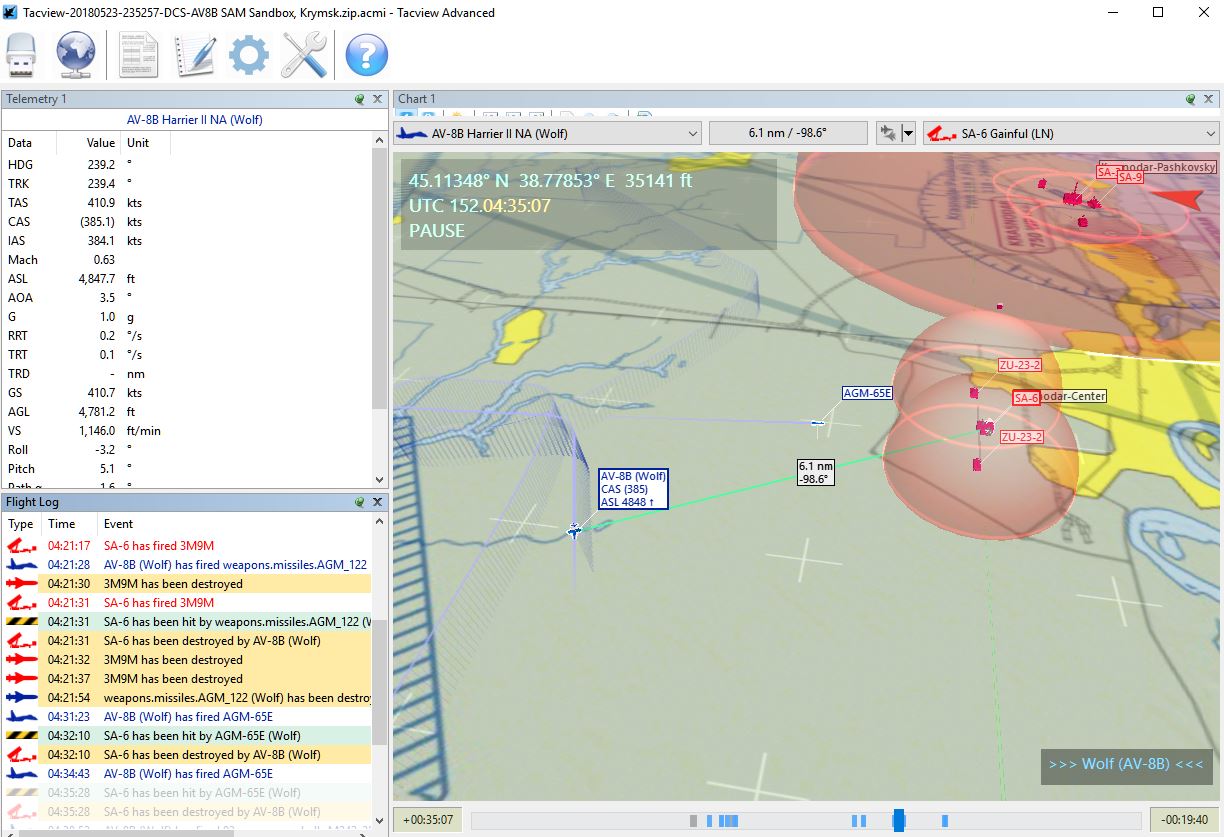The width and height of the screenshot is (1224, 837).
Task: Select the 04:31:23 AV-8B fired AGM-65E event
Action: (x=187, y=717)
